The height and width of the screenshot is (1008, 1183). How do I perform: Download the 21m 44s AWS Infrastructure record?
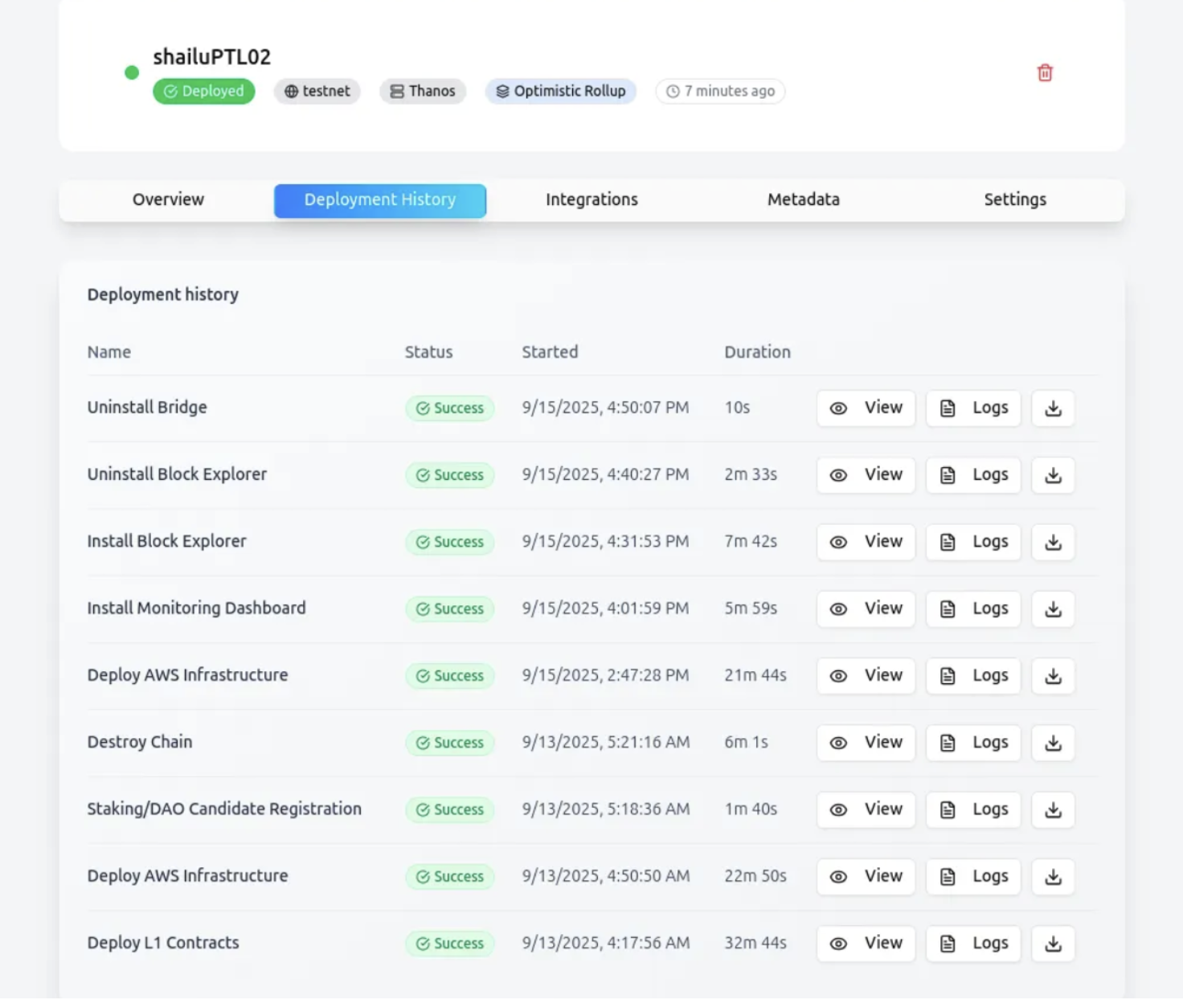(x=1053, y=676)
